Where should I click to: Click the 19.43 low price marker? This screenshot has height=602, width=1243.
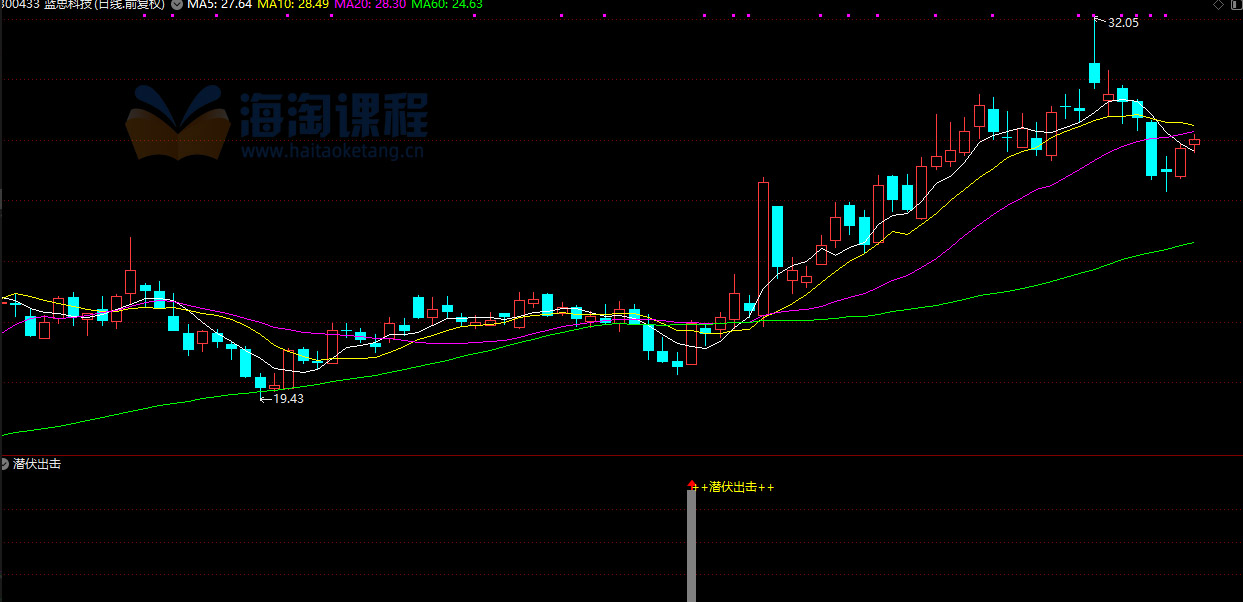pos(287,398)
